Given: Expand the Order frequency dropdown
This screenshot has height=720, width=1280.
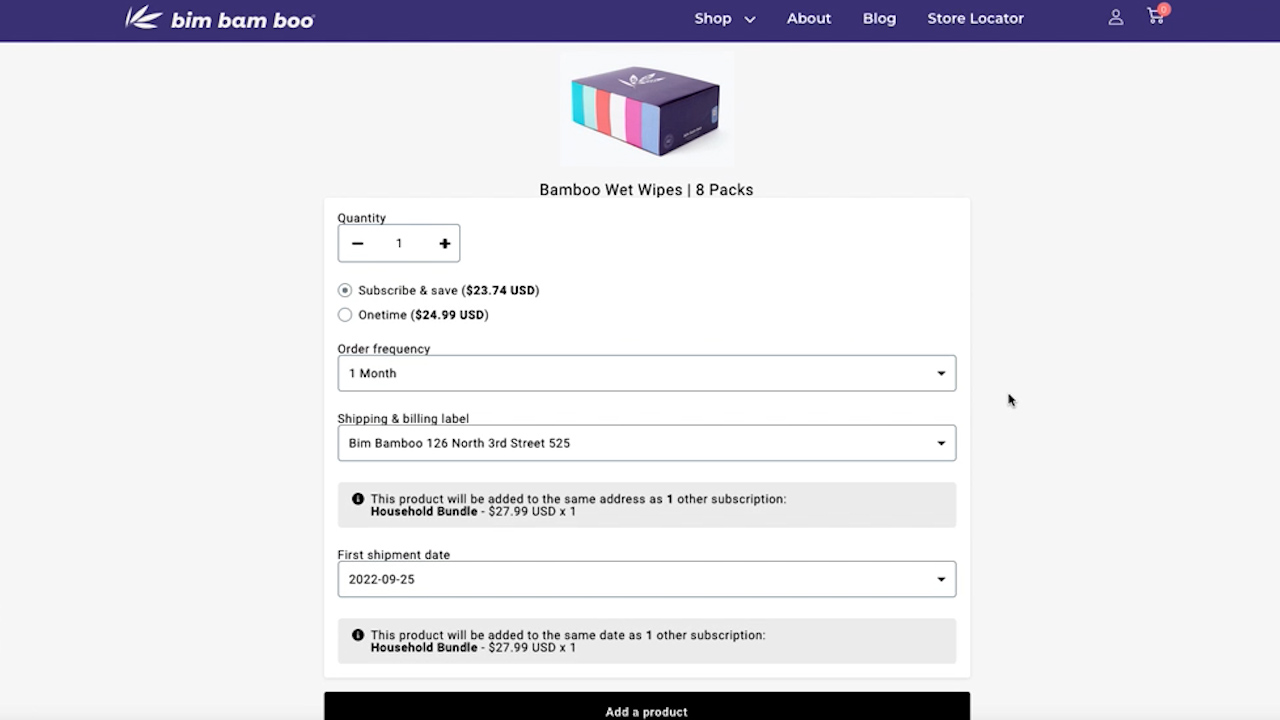Looking at the screenshot, I should 647,373.
